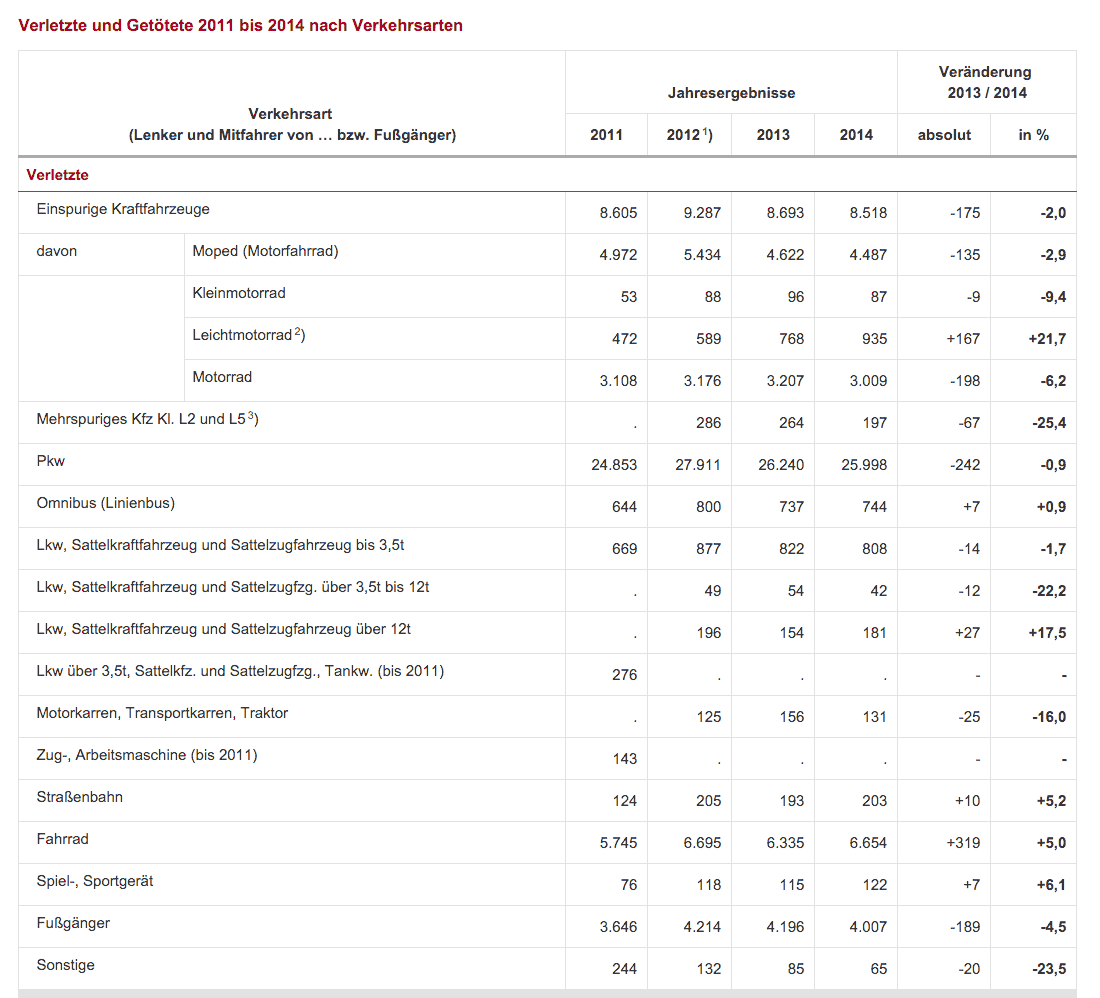
Task: Click the '2014' column header
Action: [855, 134]
